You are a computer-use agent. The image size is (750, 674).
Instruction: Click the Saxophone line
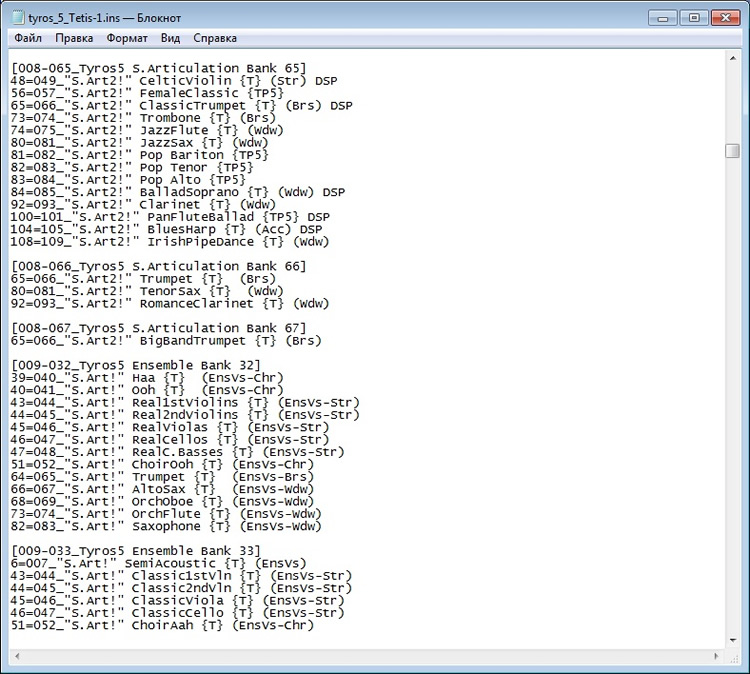click(x=166, y=527)
